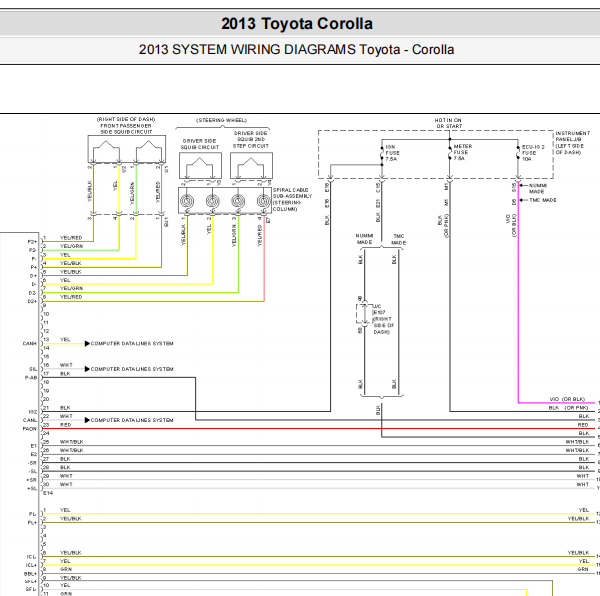600x596 pixels.
Task: Click the "P-AB" terminal label
Action: [31, 378]
